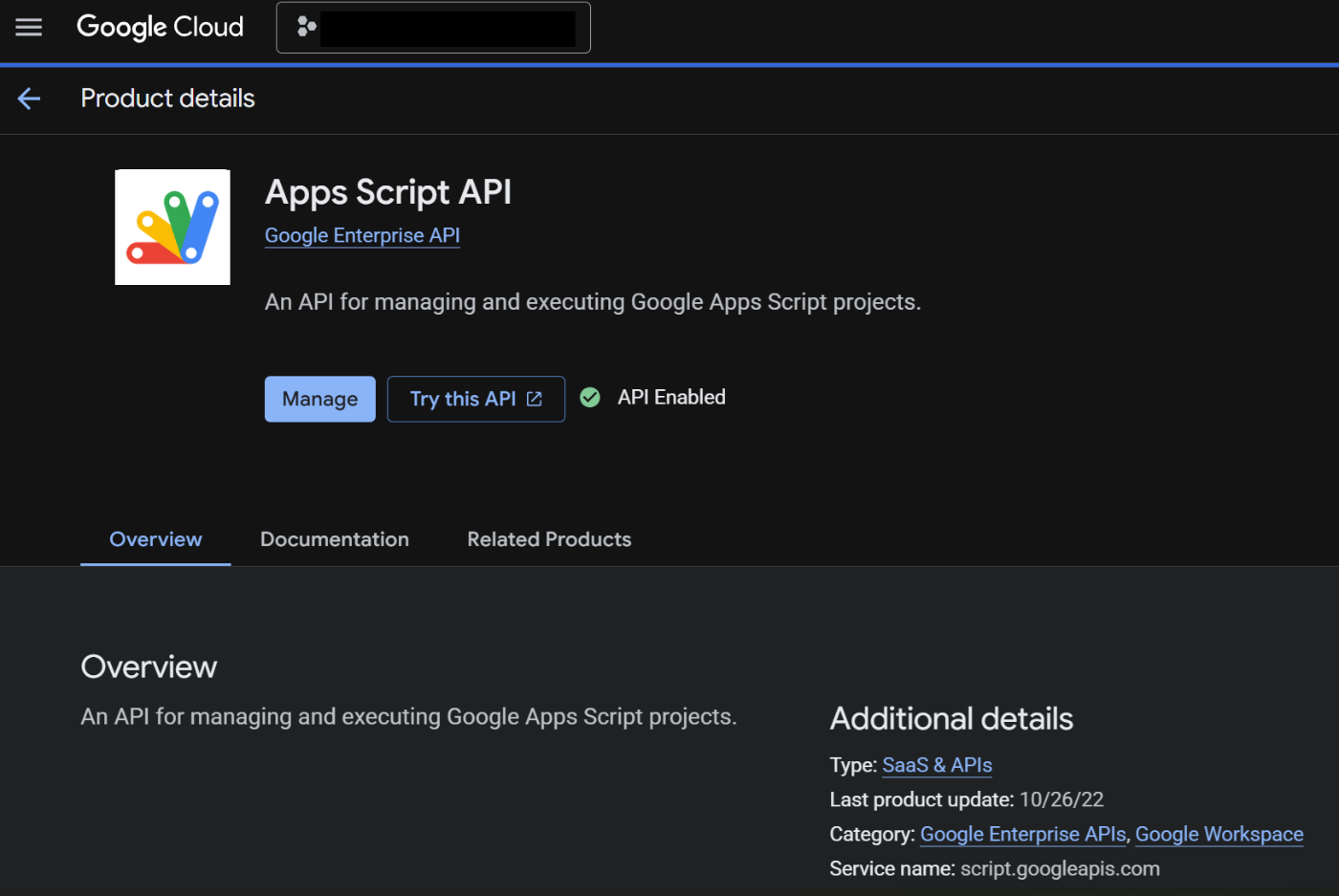The height and width of the screenshot is (896, 1339).
Task: Click the 10/26/22 last update date
Action: click(x=1062, y=799)
